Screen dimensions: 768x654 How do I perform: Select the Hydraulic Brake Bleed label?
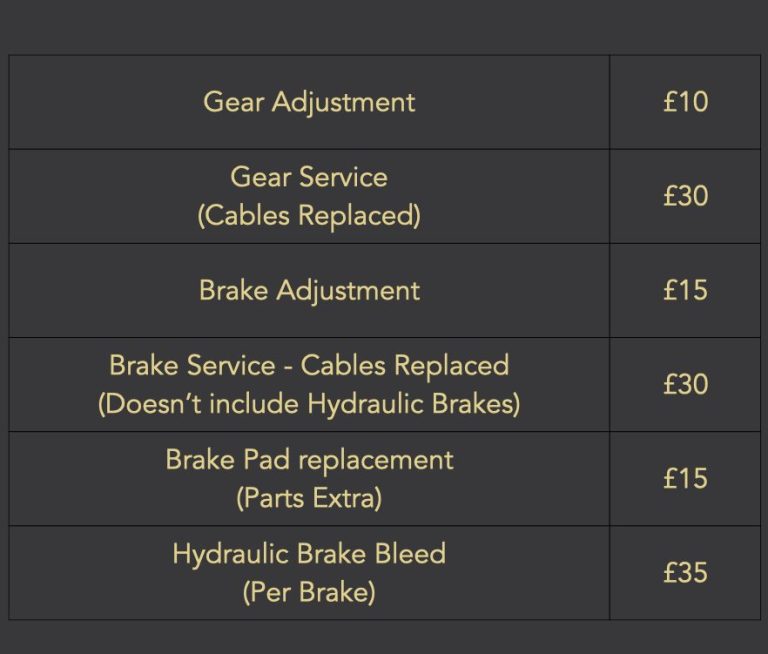309,555
